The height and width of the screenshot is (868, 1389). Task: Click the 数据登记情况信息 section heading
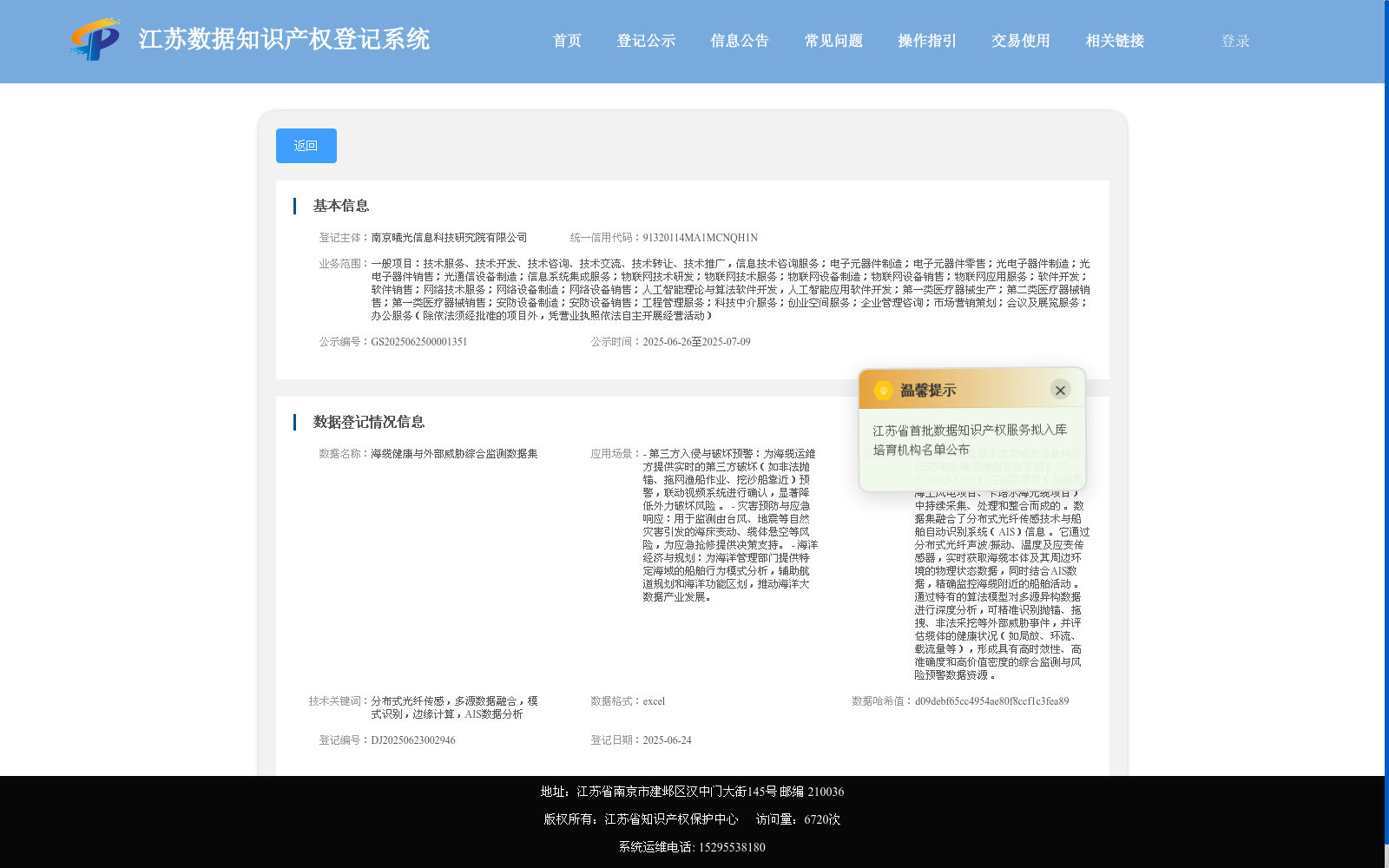[x=369, y=422]
